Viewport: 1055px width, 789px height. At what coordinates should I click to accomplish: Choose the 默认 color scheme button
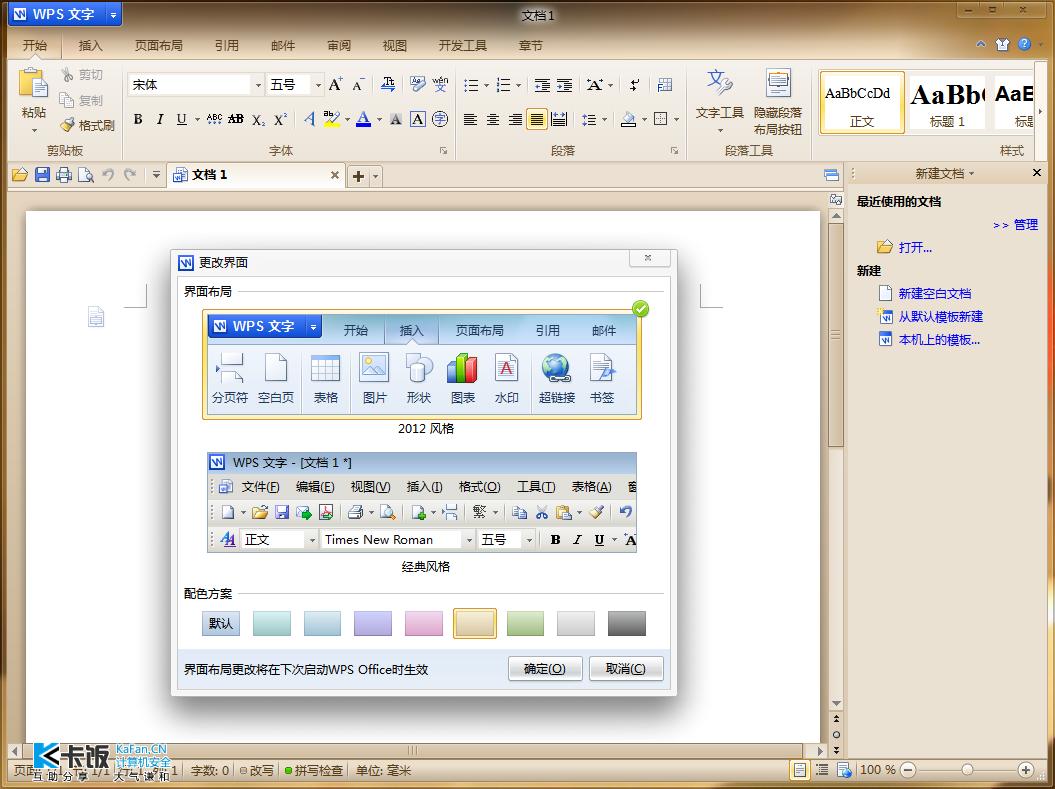[221, 624]
